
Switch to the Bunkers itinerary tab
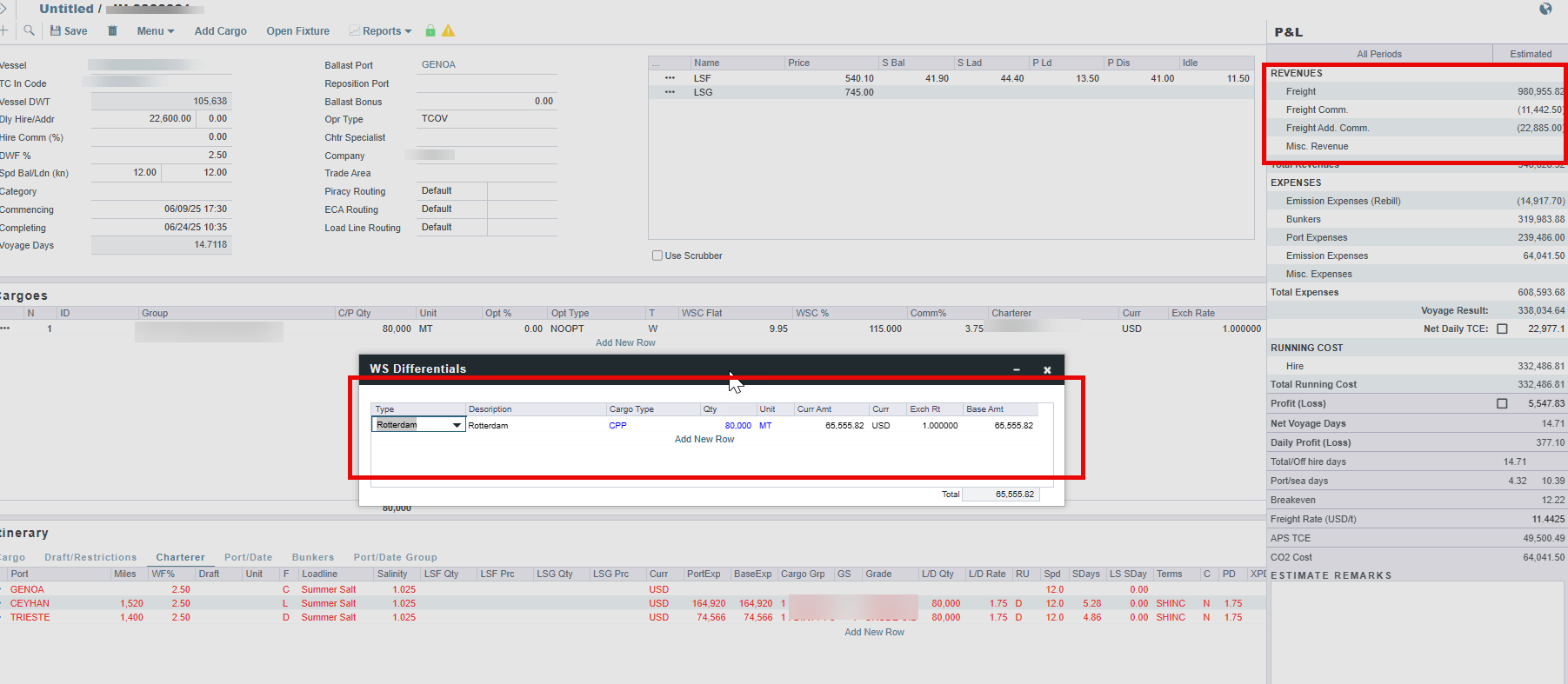pos(312,557)
